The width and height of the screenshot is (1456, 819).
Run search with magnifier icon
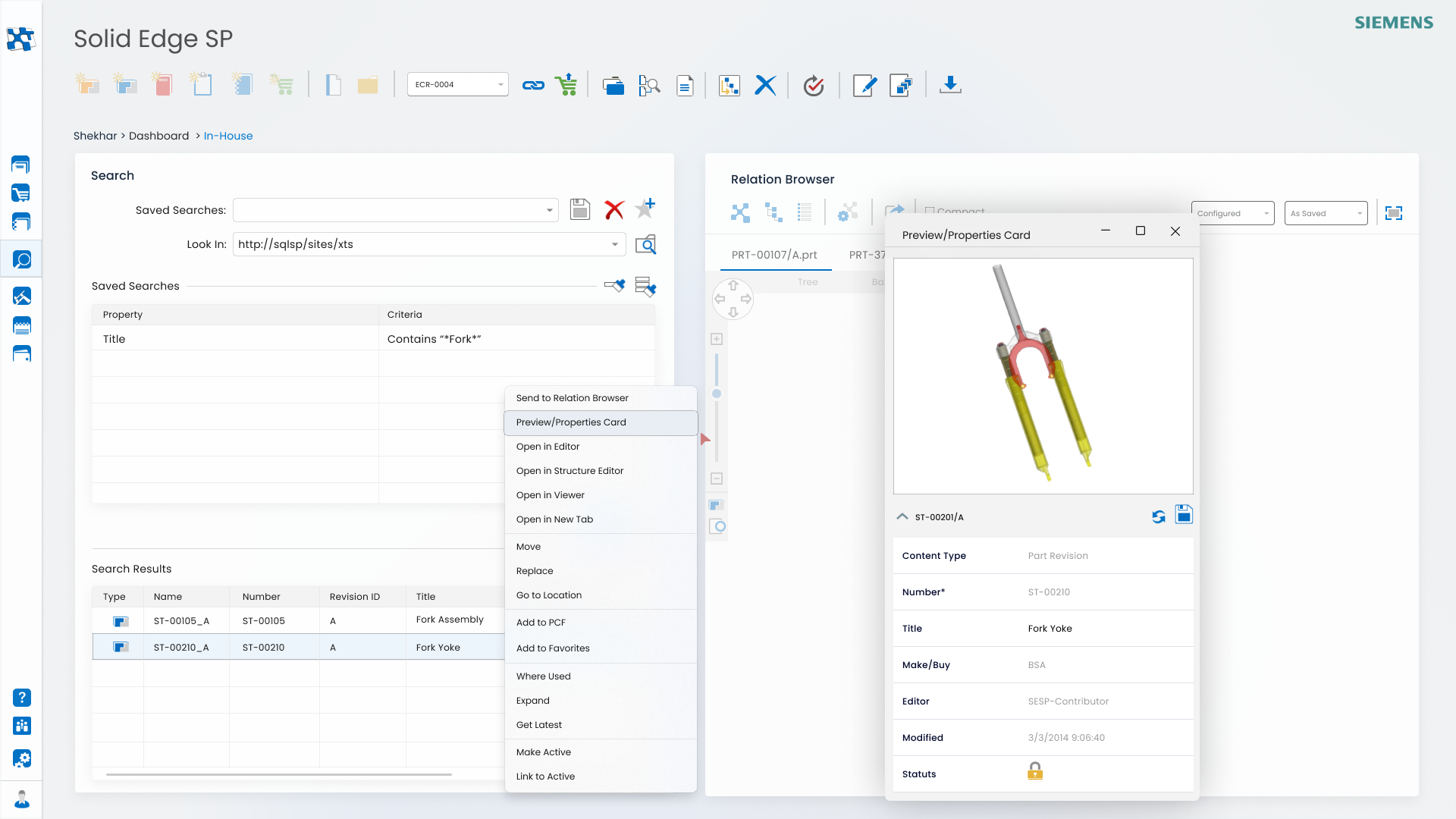[x=645, y=244]
